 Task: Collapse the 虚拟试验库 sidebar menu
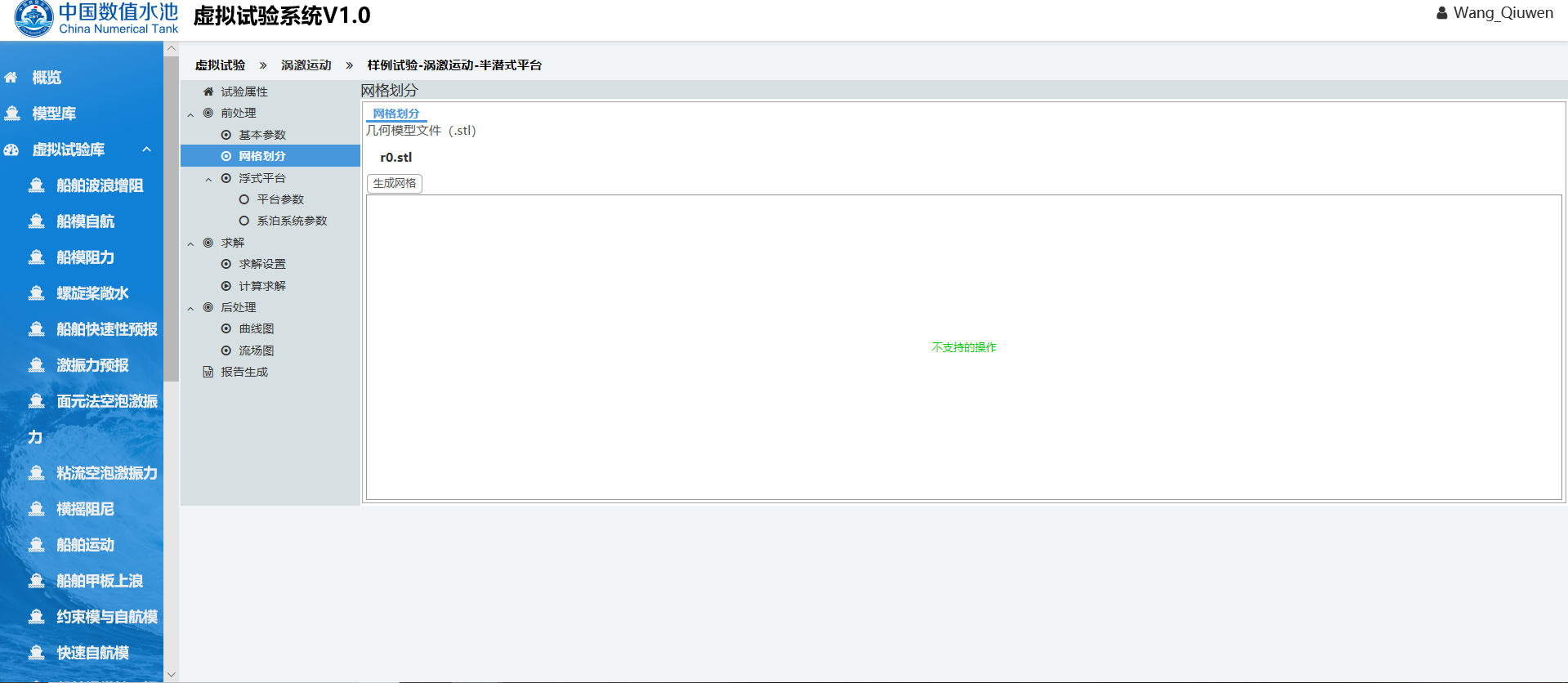pyautogui.click(x=147, y=150)
